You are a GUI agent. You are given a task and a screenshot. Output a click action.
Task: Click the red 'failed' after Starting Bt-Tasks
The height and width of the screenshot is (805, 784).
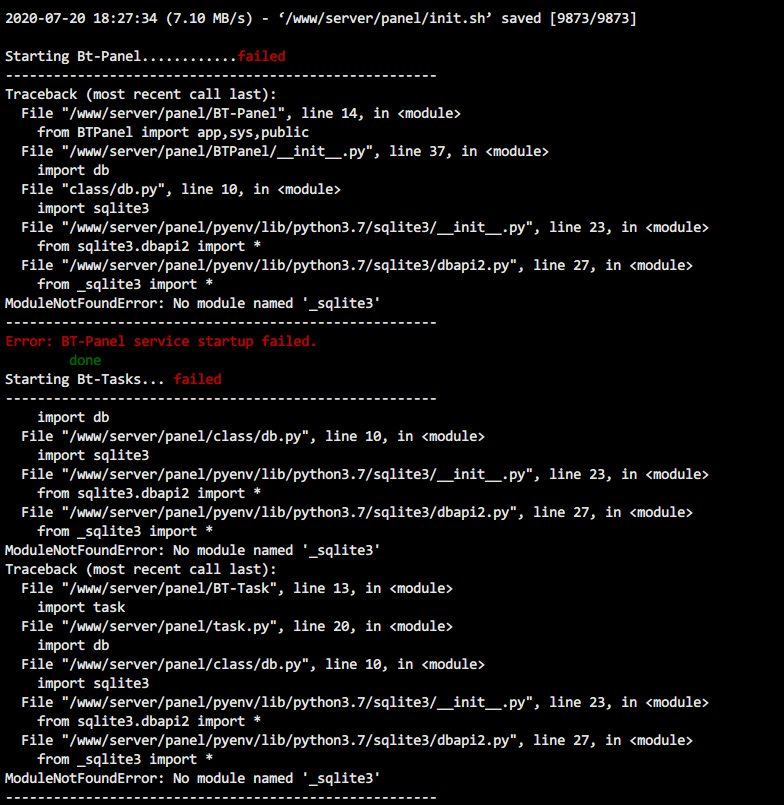pyautogui.click(x=197, y=379)
